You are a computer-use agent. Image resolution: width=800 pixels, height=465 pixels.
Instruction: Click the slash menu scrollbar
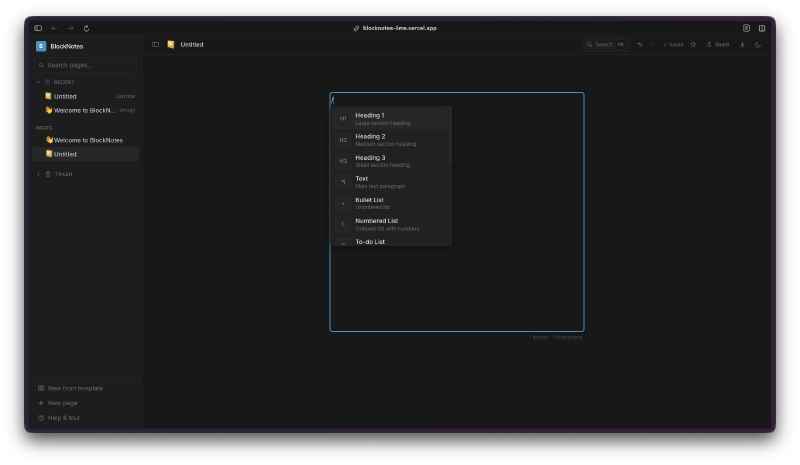coord(449,136)
